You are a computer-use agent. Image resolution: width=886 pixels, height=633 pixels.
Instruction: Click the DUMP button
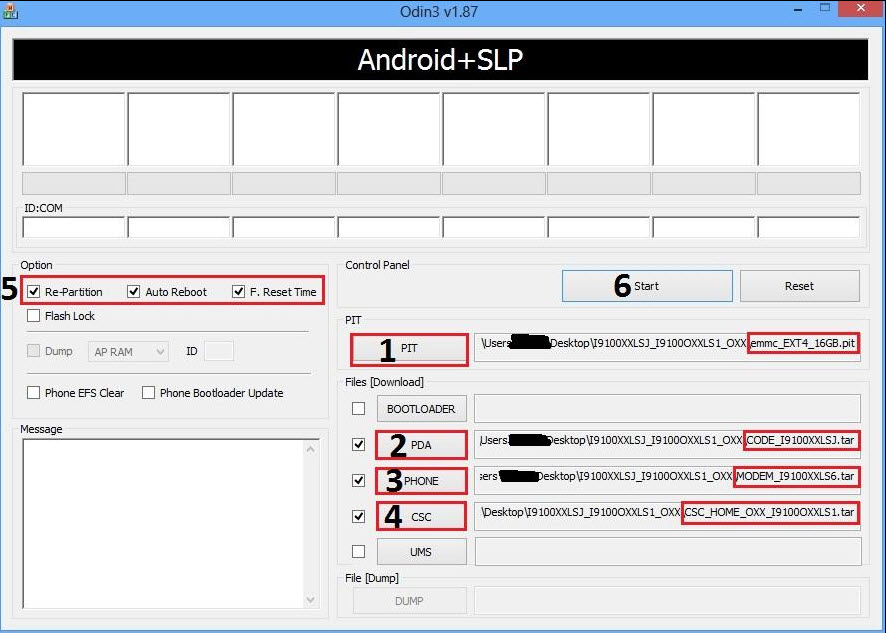pos(410,601)
